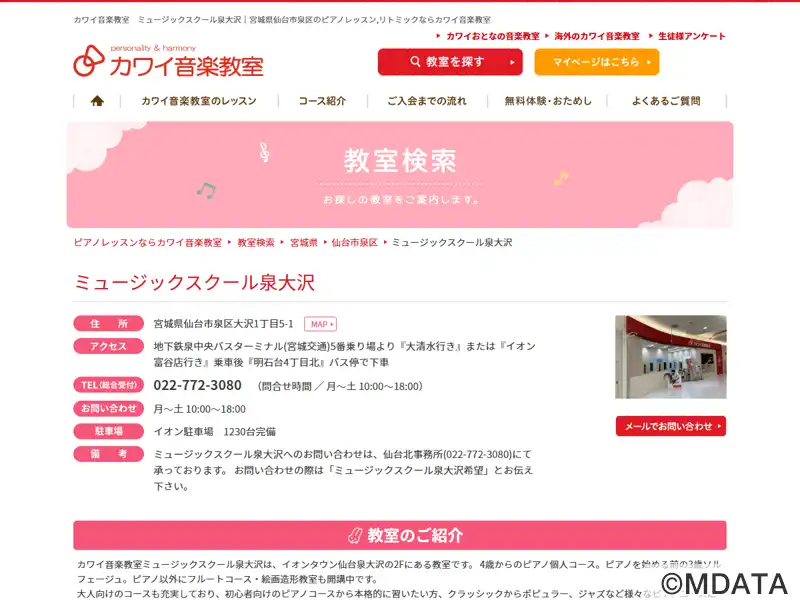Click breadcrumb 仙台市泉区

click(x=355, y=242)
